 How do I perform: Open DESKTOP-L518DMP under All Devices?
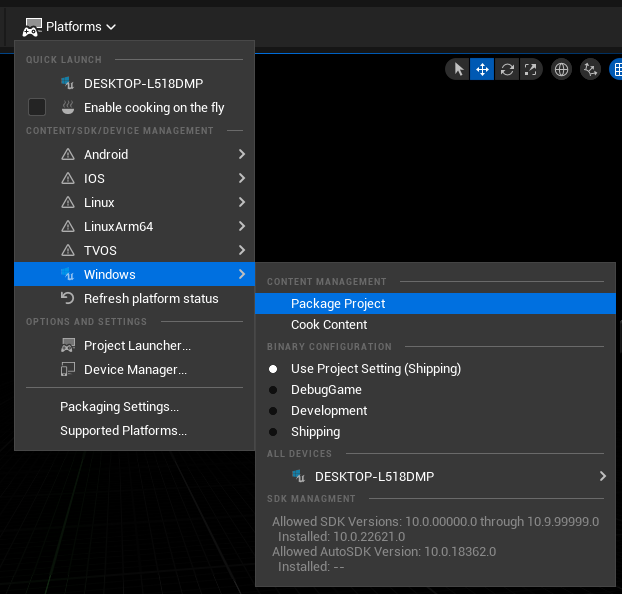[x=435, y=476]
